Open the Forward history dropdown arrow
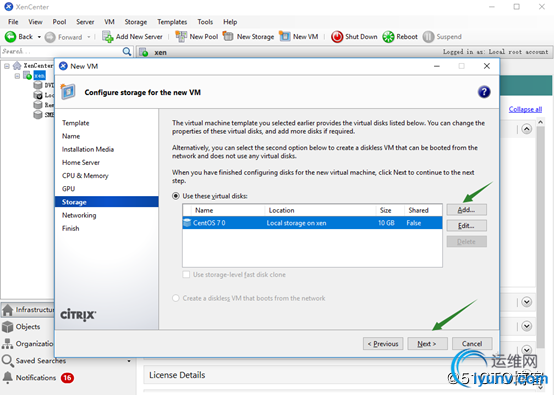This screenshot has height=395, width=554. pos(89,37)
